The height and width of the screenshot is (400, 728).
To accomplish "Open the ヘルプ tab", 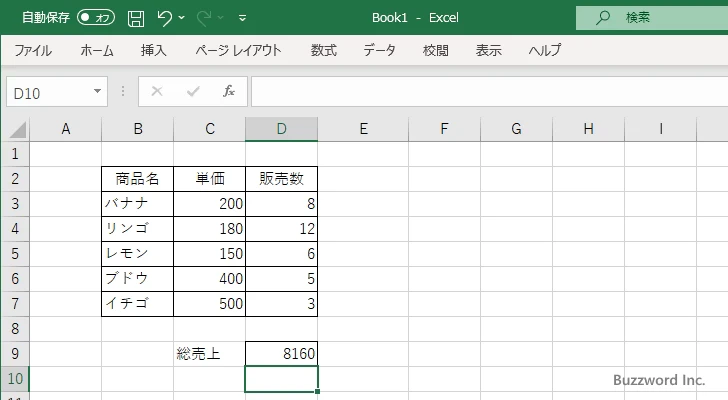I will 545,50.
